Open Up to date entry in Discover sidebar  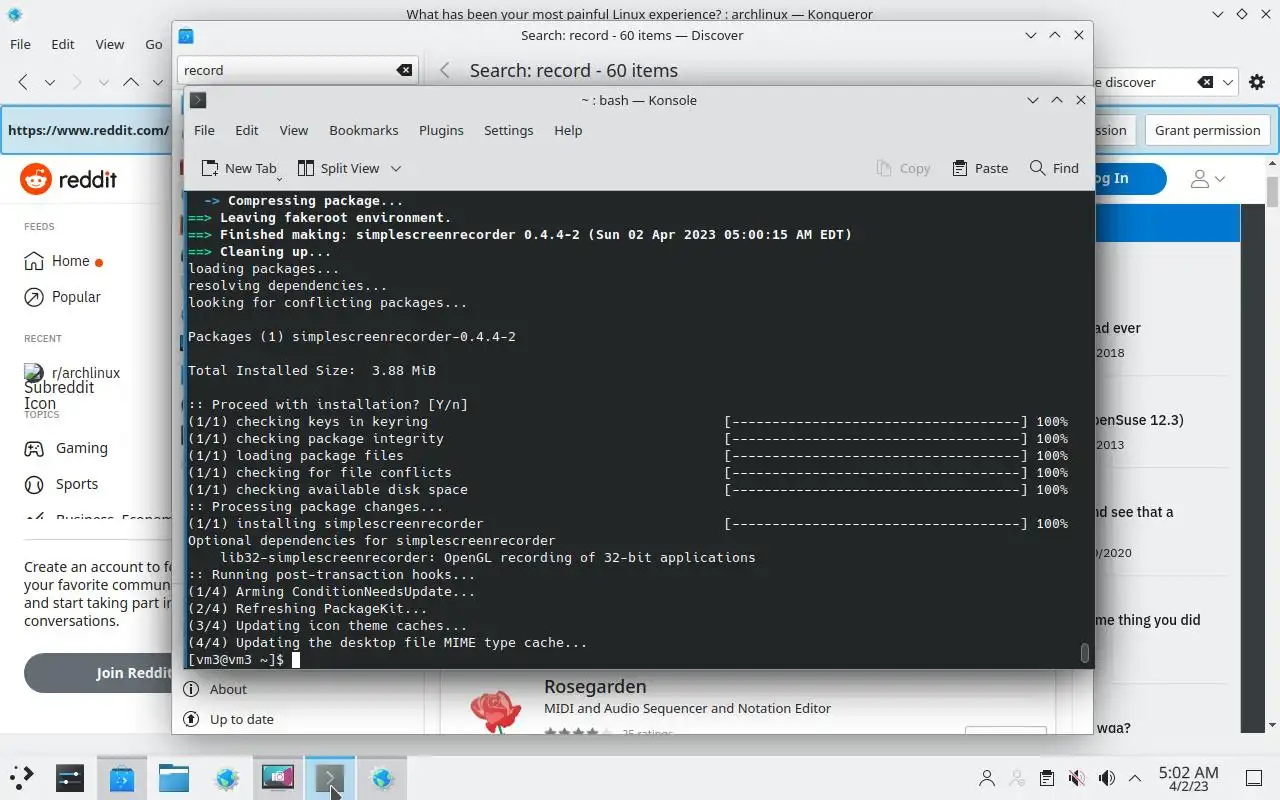tap(241, 719)
